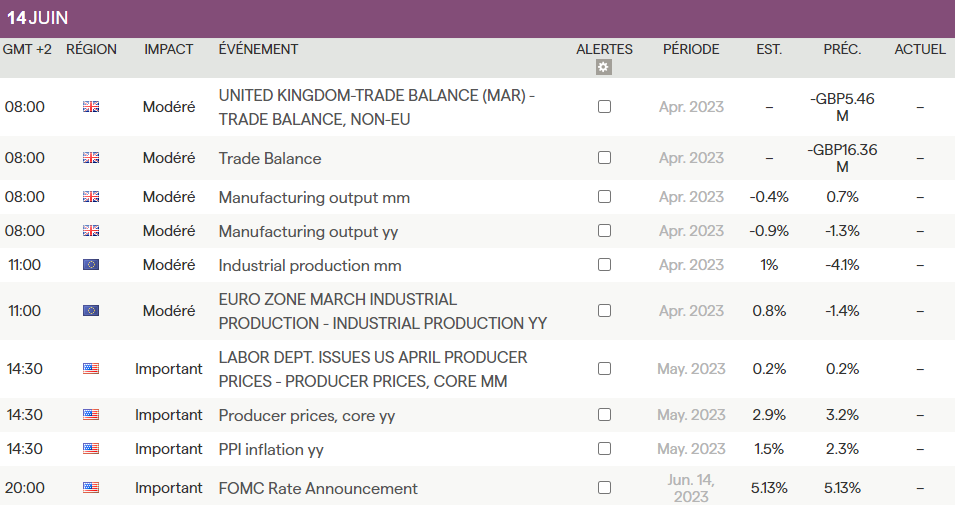
Task: Click the 14 JUIN date header bar
Action: click(x=477, y=18)
